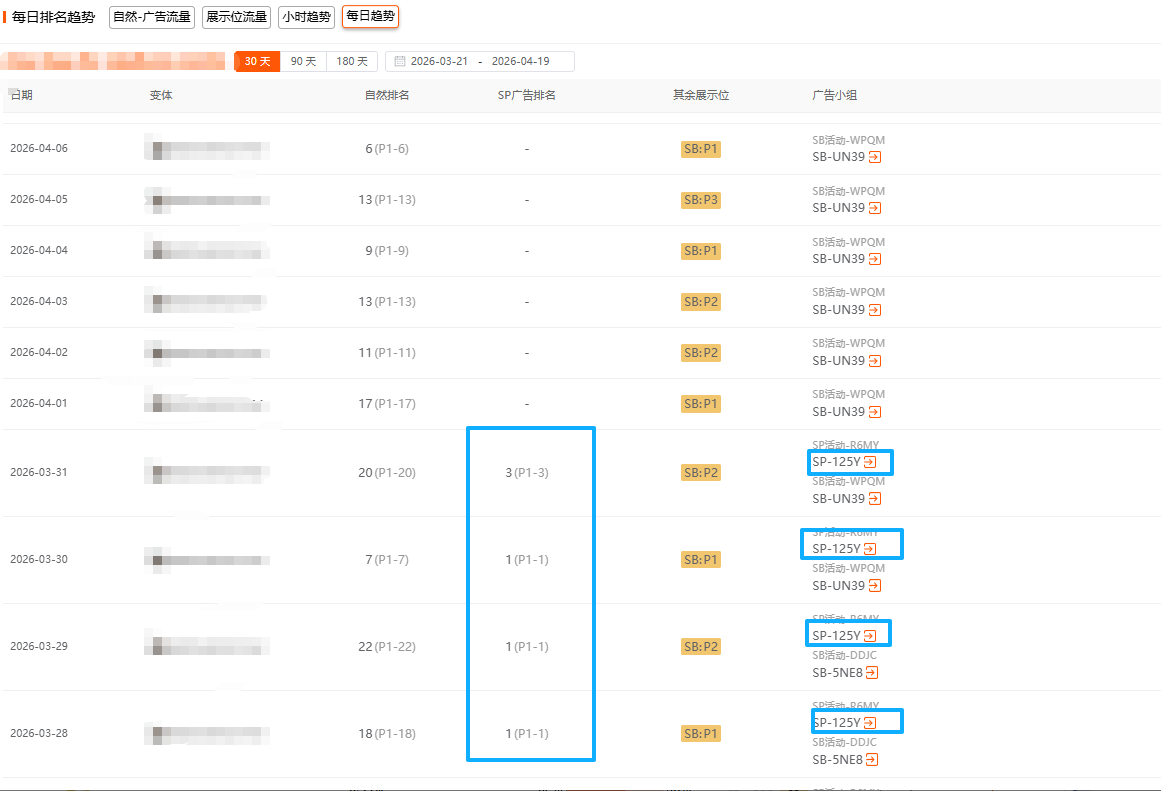Open SB-UN39 arrow icon in 2026-04-06 row
Viewport: 1161px width, 791px height.
click(875, 157)
